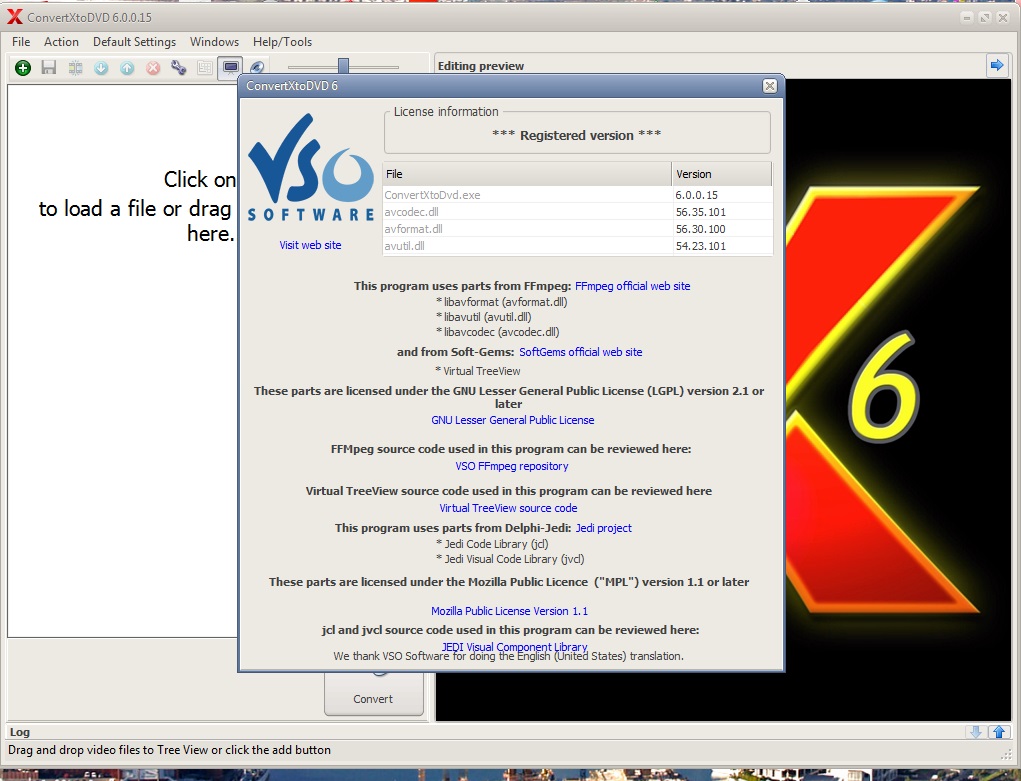Select the ConvertXtoDvd.exe row
This screenshot has height=781, width=1021.
tap(578, 195)
